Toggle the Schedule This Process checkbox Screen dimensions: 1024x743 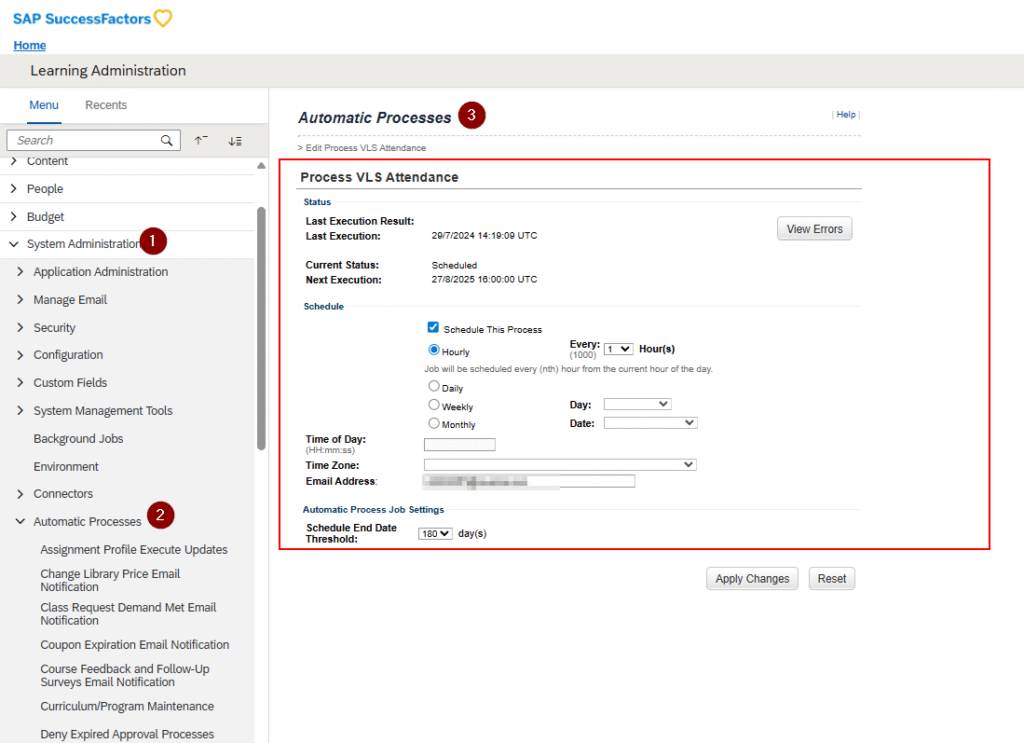point(433,327)
